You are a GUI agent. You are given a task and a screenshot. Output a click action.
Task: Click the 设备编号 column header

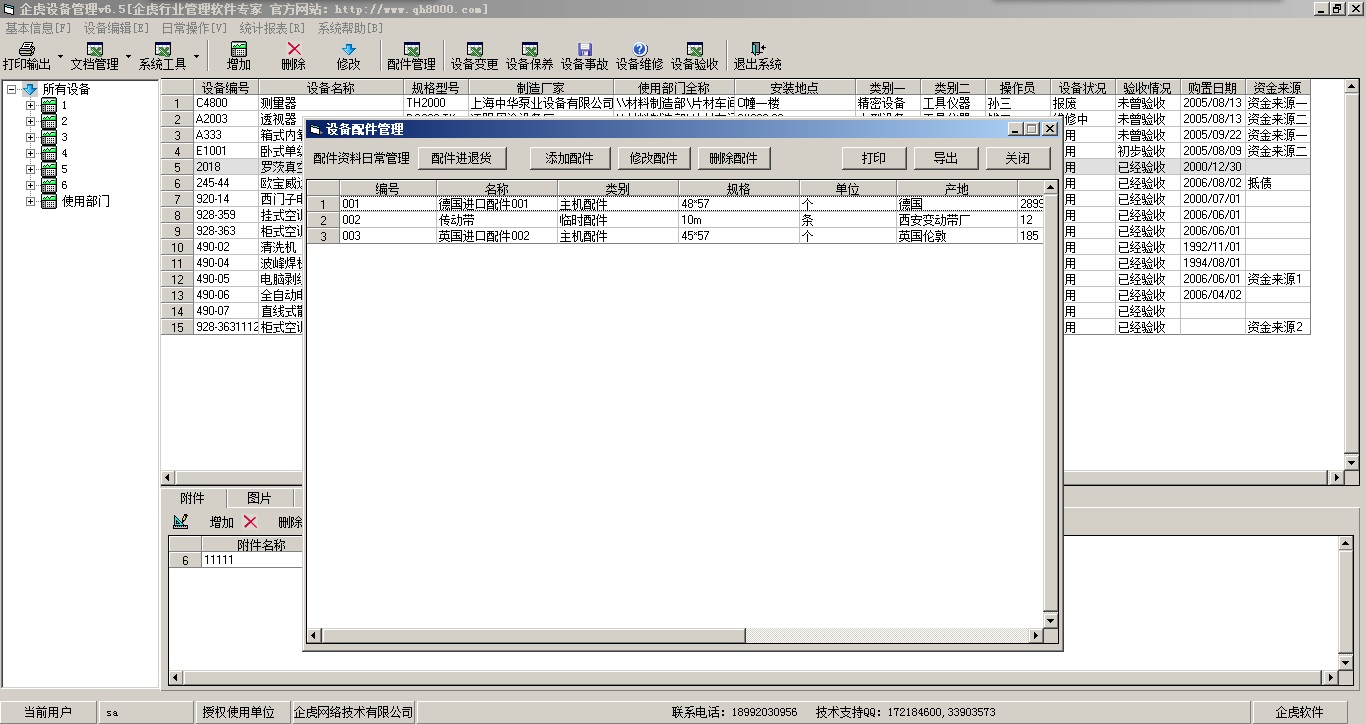pyautogui.click(x=225, y=88)
